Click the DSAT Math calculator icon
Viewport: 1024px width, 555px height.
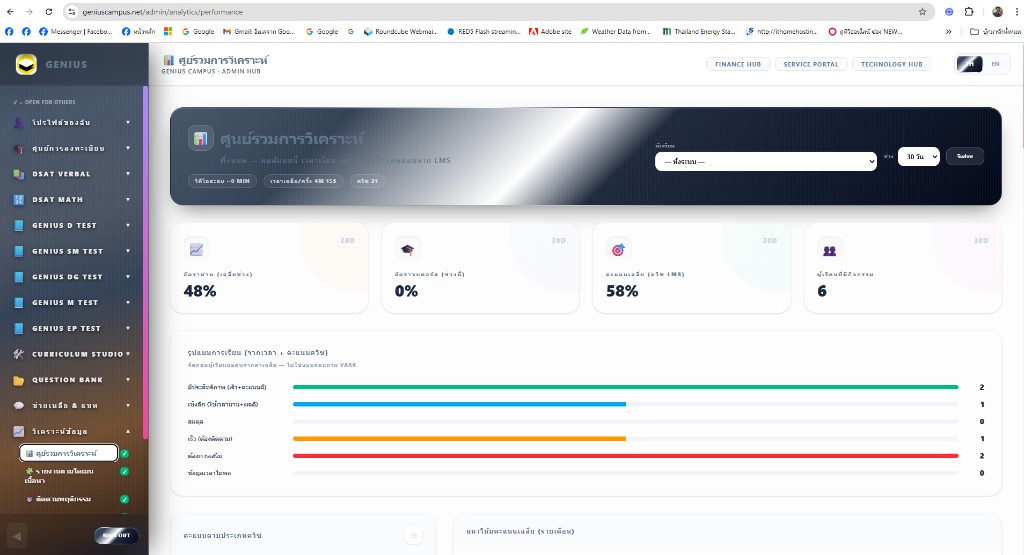(18, 200)
